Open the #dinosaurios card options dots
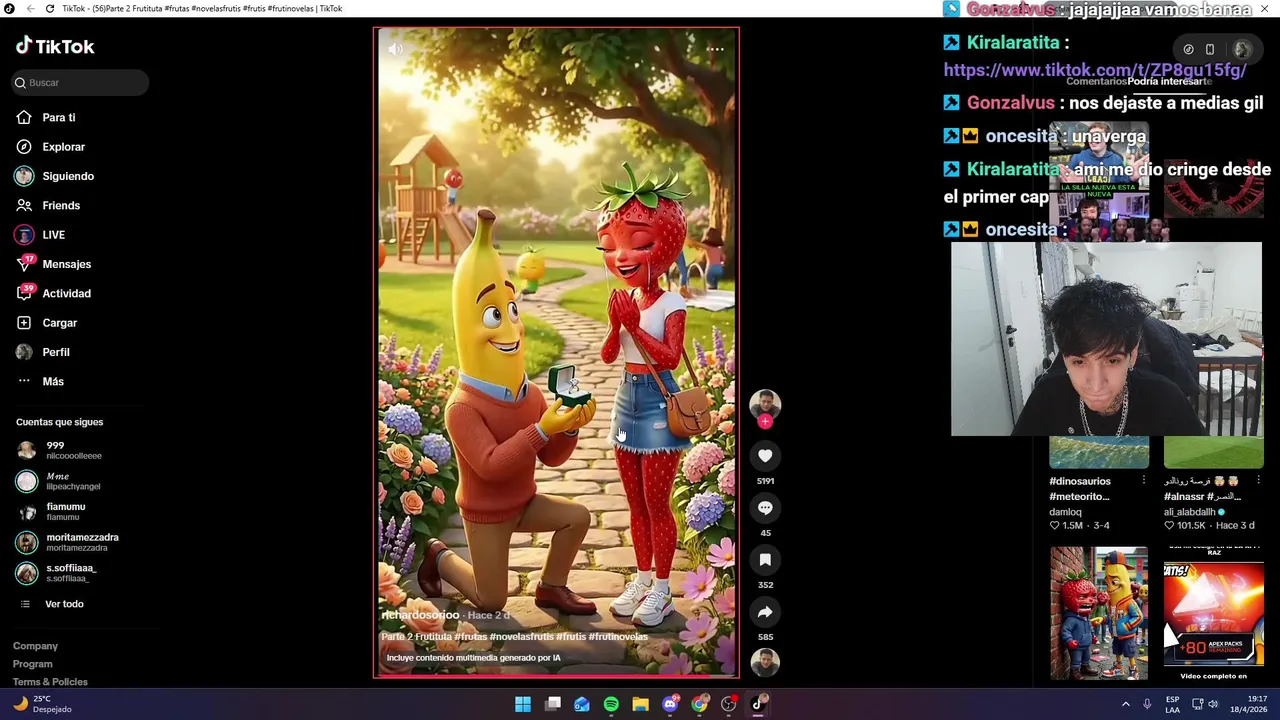This screenshot has width=1280, height=720. [1143, 481]
